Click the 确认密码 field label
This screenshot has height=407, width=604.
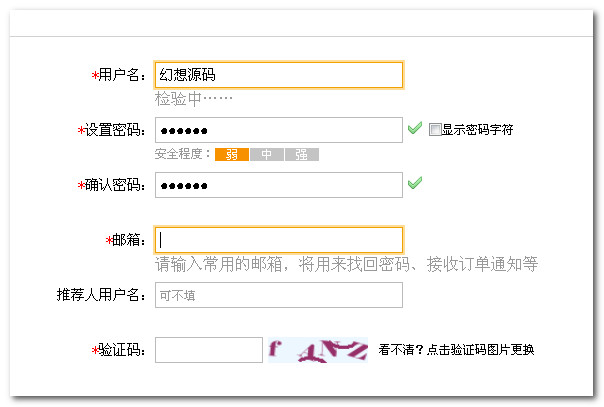tap(115, 185)
